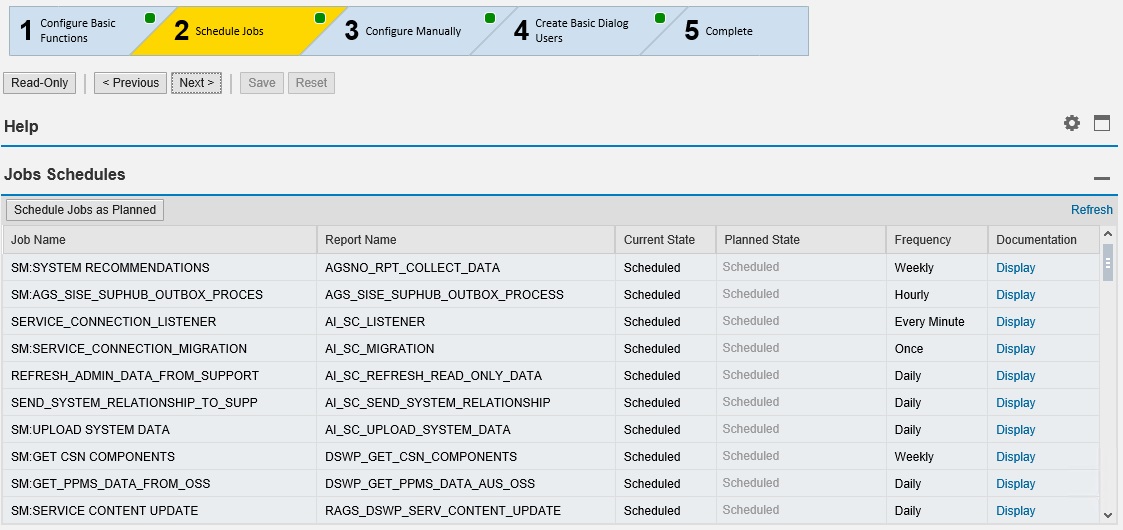Click report AI_SC_LISTENER
The image size is (1123, 530).
[375, 322]
